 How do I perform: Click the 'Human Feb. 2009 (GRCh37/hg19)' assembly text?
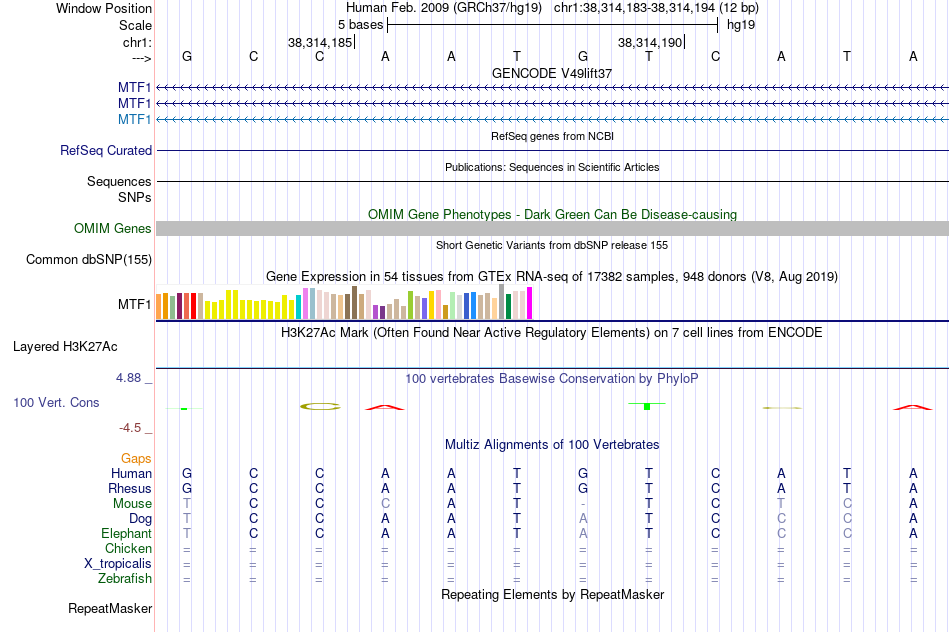tap(443, 8)
